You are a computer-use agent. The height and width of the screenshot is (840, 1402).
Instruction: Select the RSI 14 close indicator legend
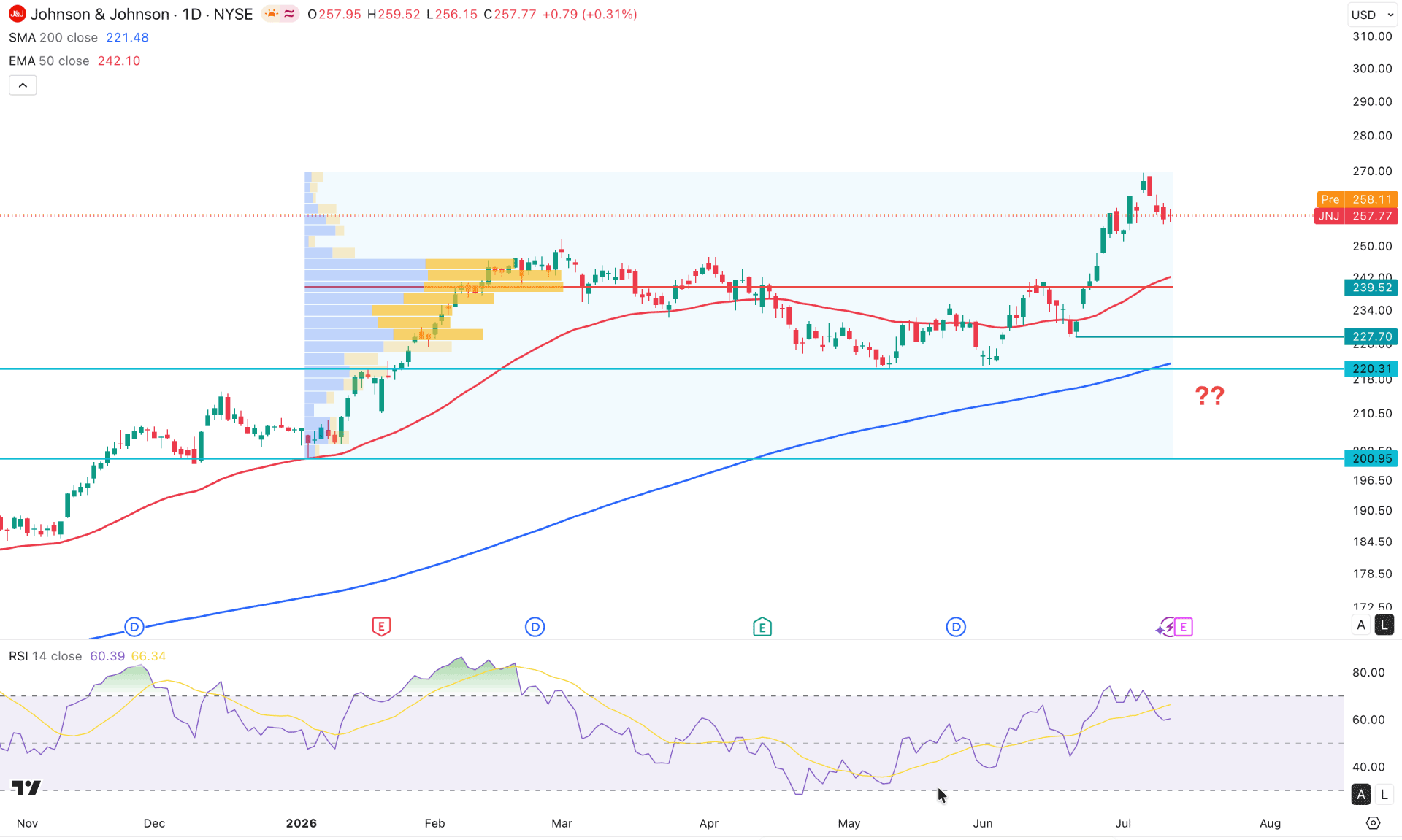coord(45,656)
